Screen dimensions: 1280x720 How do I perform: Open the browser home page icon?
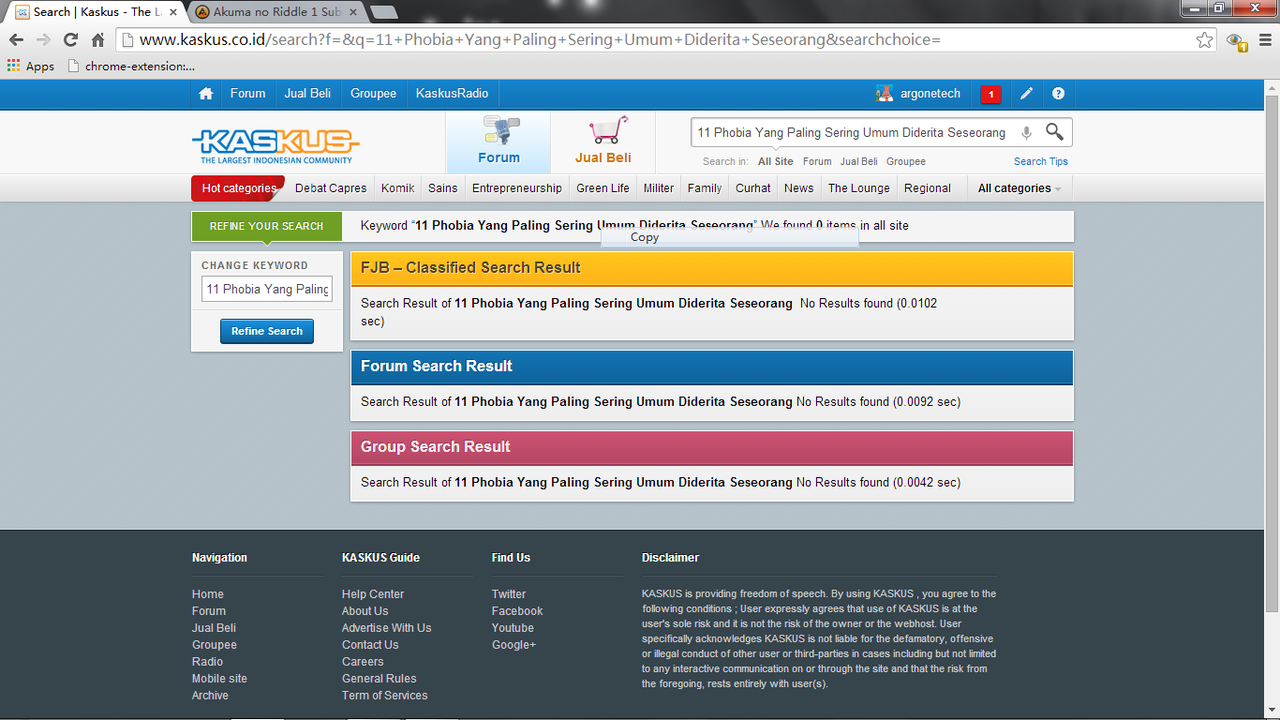98,40
